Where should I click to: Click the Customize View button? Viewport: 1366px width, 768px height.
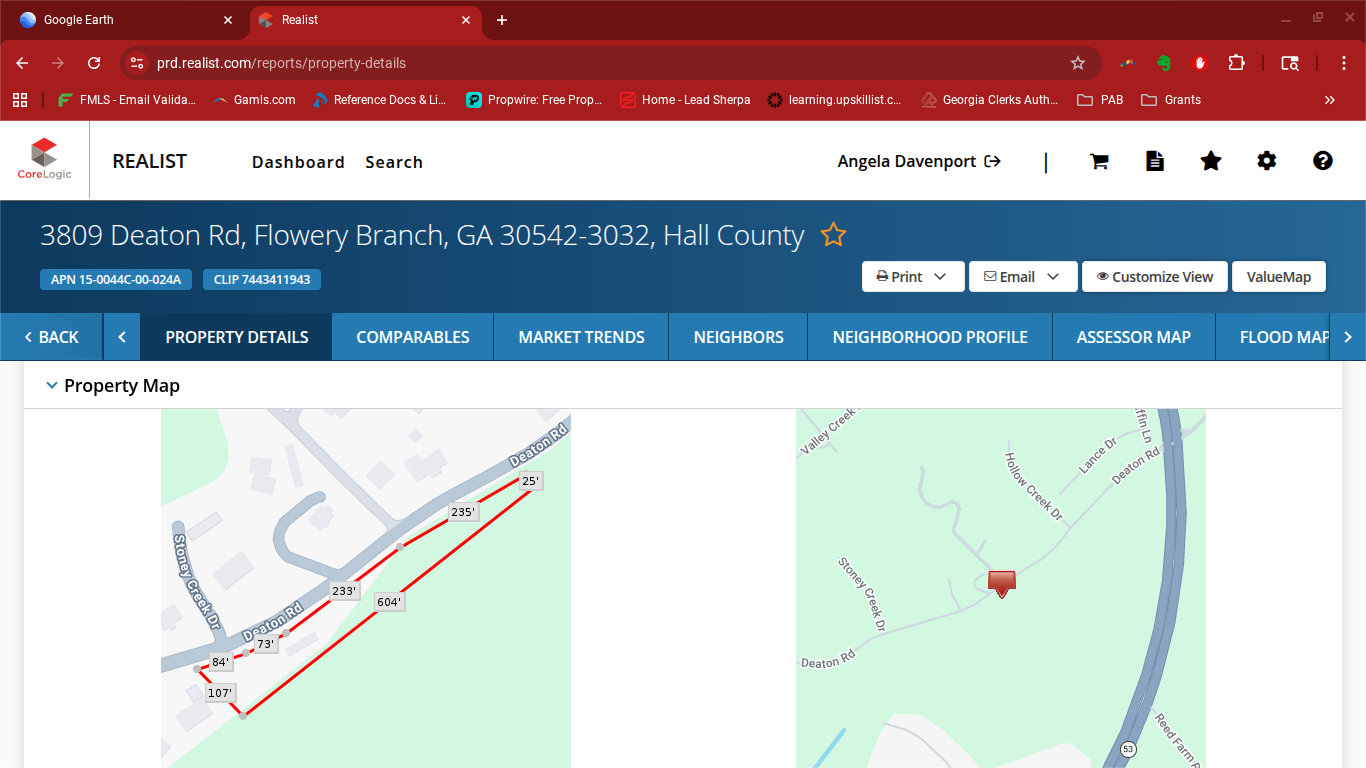(x=1154, y=277)
